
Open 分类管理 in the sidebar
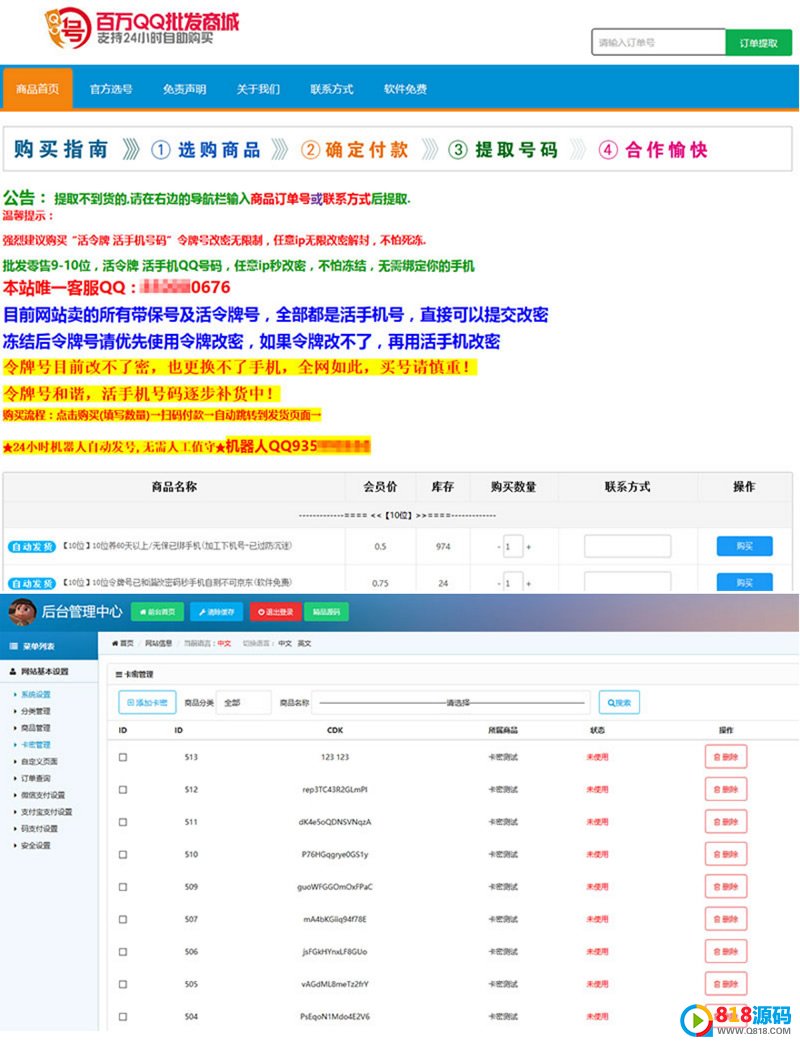(x=36, y=711)
